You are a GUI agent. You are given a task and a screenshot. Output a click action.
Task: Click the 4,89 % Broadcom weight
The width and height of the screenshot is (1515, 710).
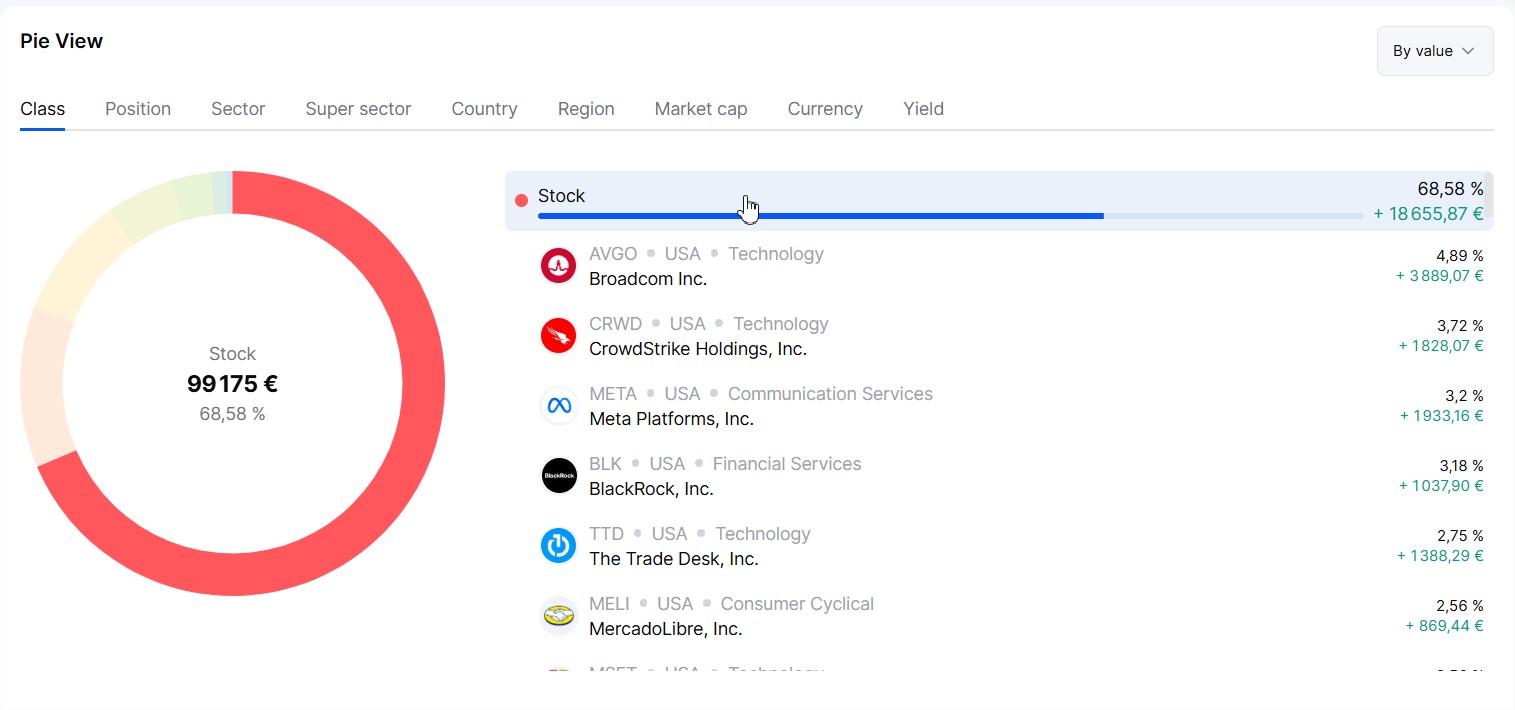coord(1459,256)
